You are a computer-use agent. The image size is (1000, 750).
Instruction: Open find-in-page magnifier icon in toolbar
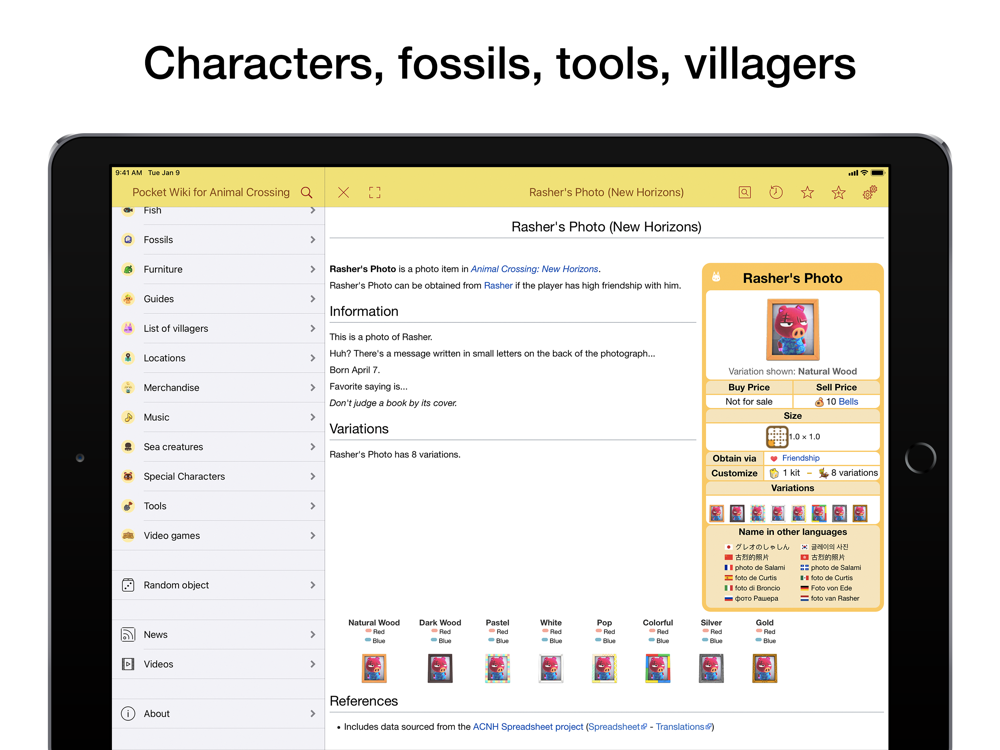pos(744,193)
